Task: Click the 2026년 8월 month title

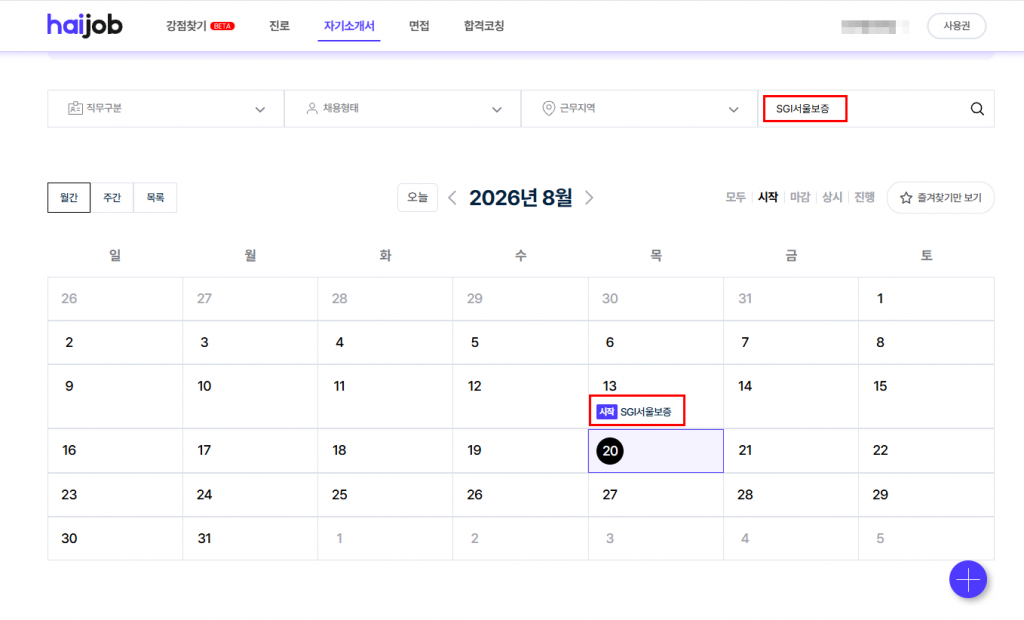Action: [x=520, y=197]
